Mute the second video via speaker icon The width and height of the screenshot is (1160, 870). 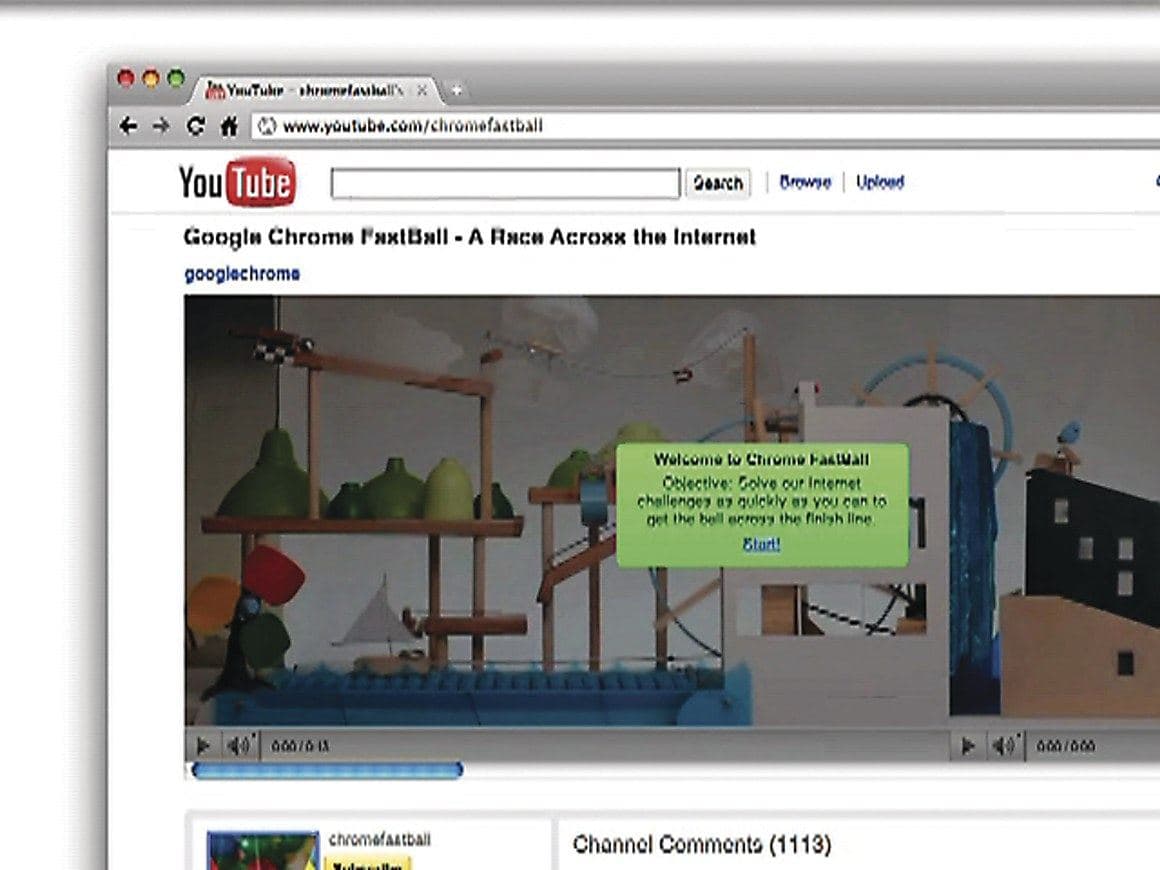1005,746
